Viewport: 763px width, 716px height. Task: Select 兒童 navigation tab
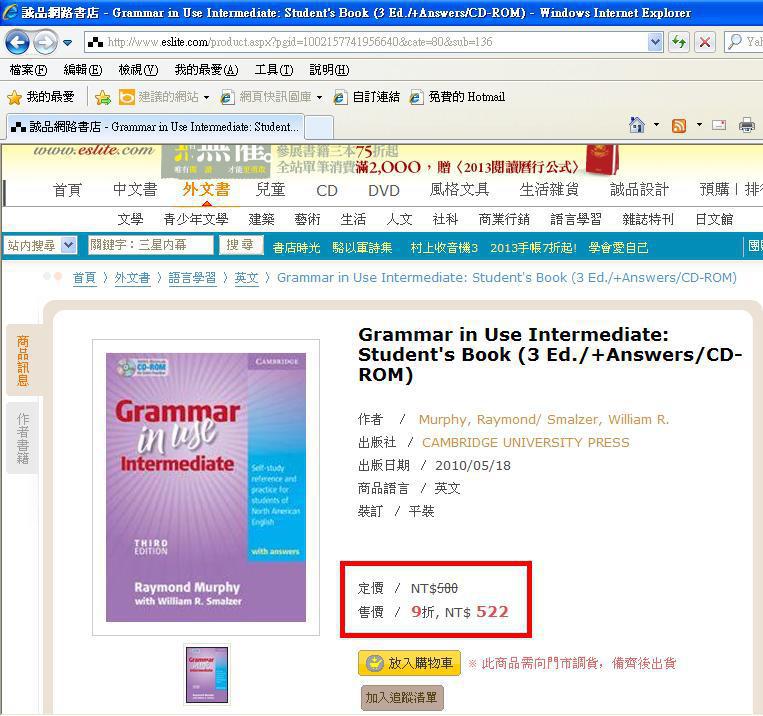271,189
